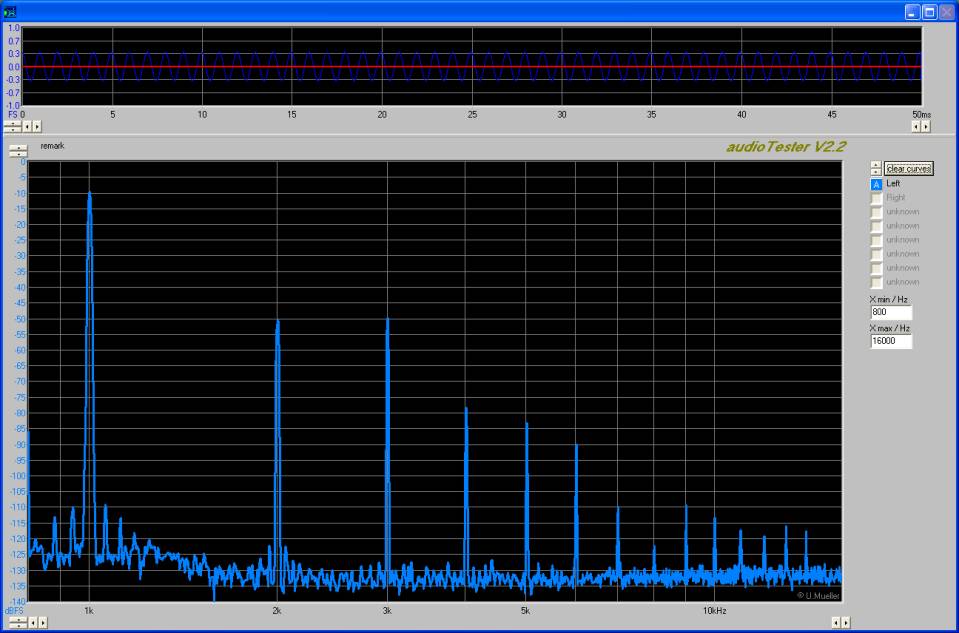This screenshot has width=959, height=633.
Task: Click the 'remark' label text
Action: [x=52, y=146]
